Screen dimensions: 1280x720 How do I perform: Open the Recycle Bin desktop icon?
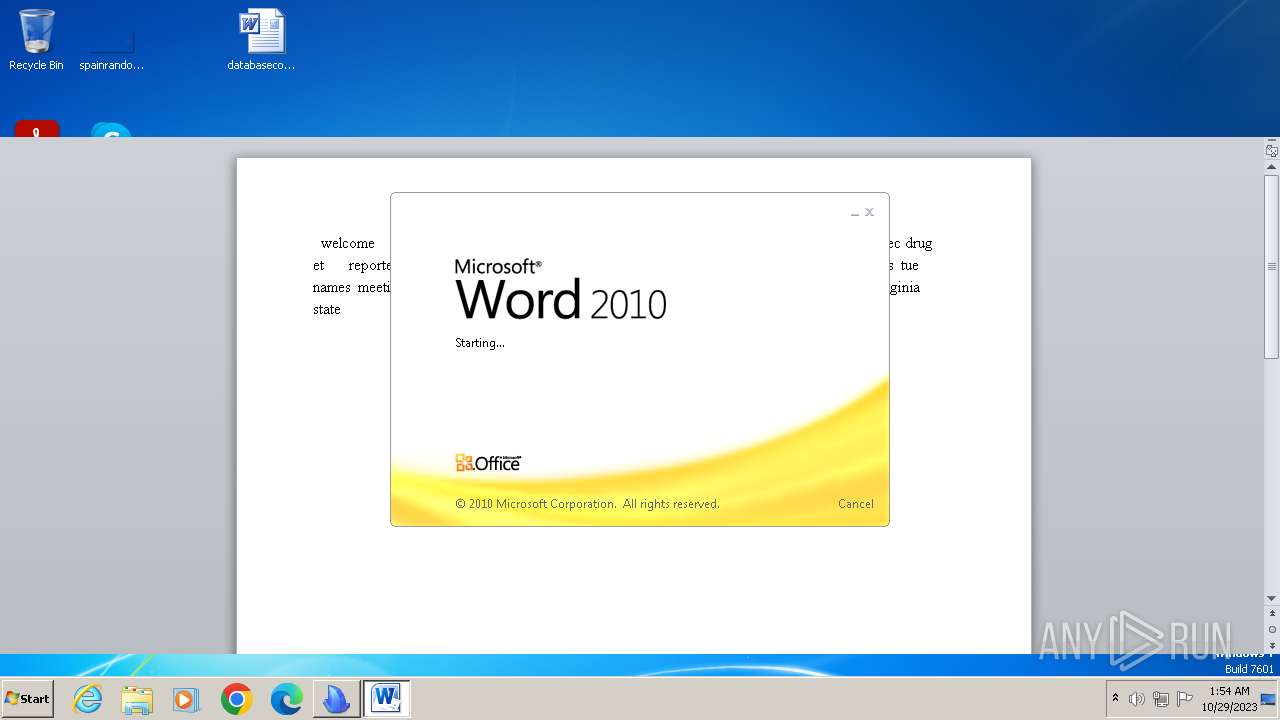coord(36,40)
